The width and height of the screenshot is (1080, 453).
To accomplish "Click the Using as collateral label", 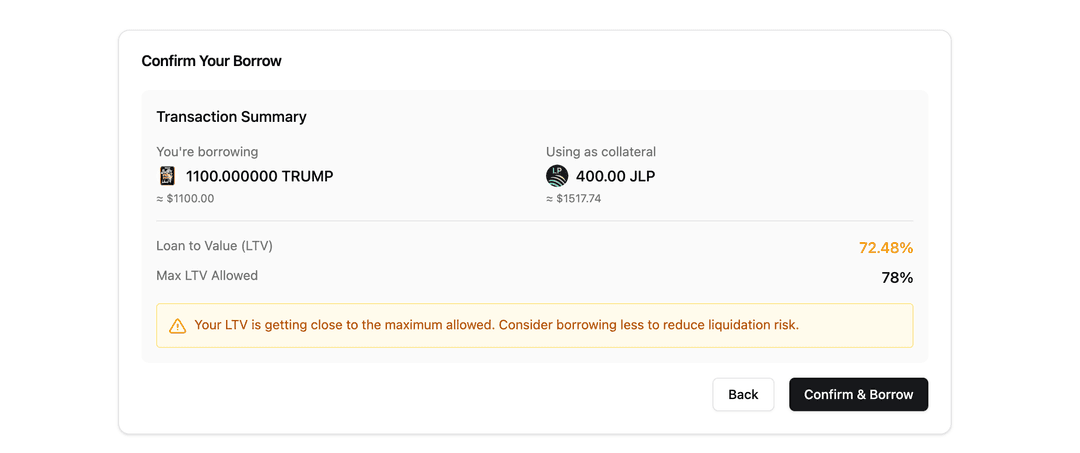I will (601, 152).
